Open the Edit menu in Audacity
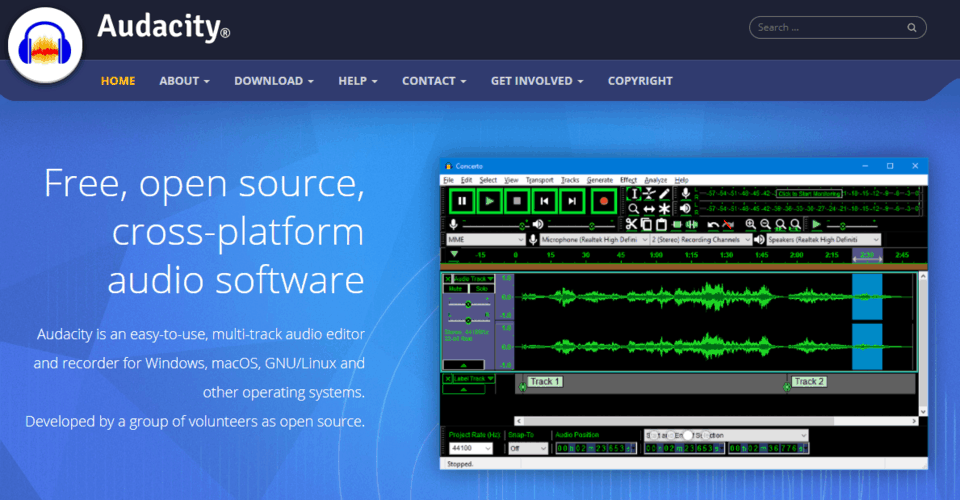The image size is (960, 500). (466, 180)
